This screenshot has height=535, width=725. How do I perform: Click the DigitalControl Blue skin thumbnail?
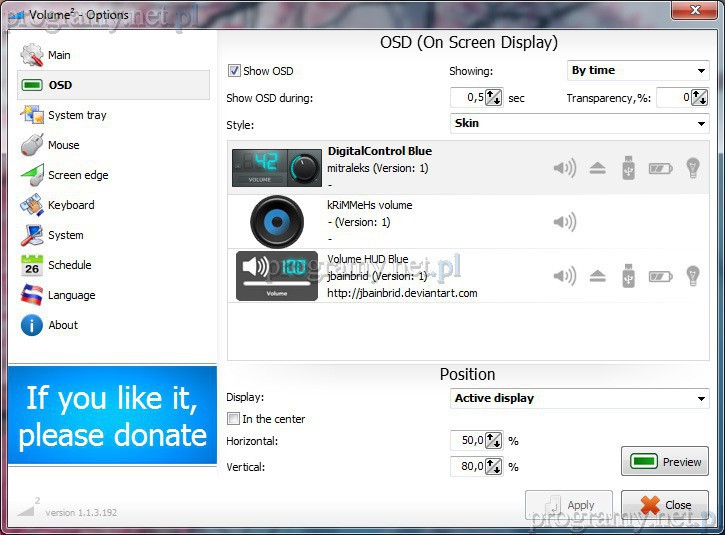(x=274, y=167)
